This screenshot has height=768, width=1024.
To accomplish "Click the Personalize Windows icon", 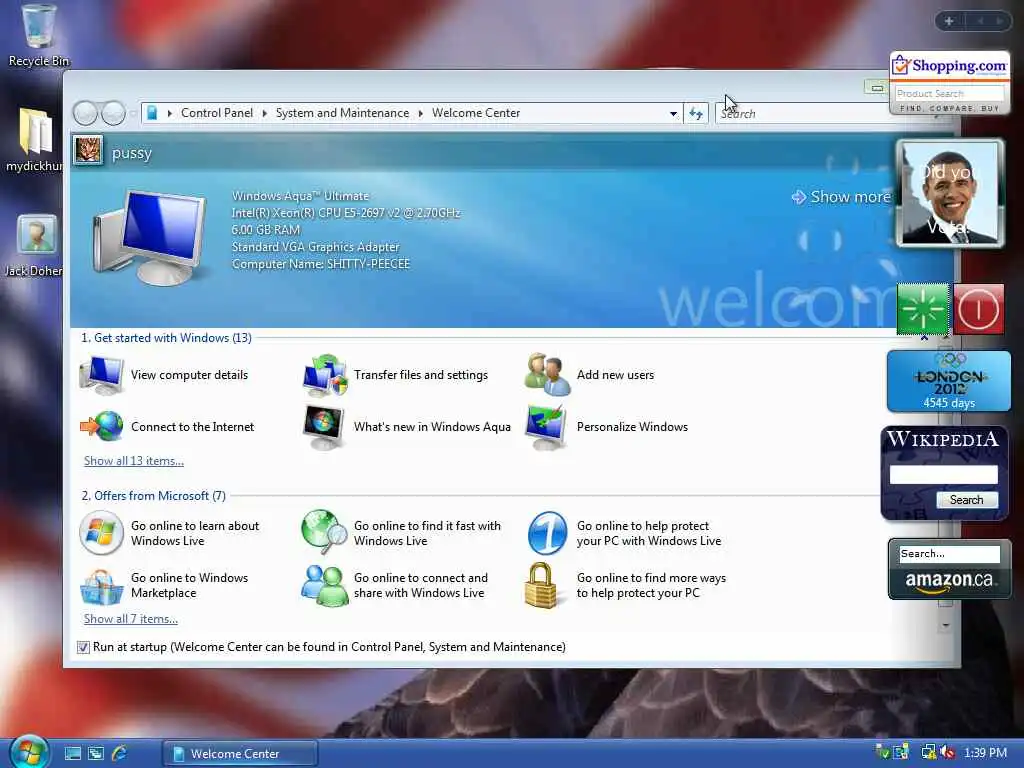I will click(547, 427).
